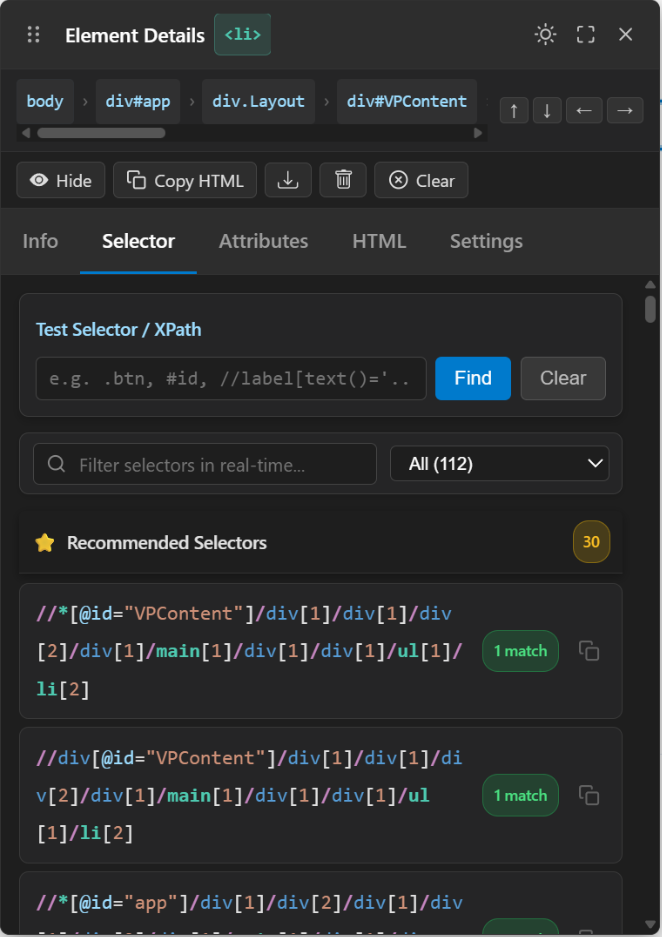Switch to the Settings tab
Viewport: 662px width, 937px height.
486,241
